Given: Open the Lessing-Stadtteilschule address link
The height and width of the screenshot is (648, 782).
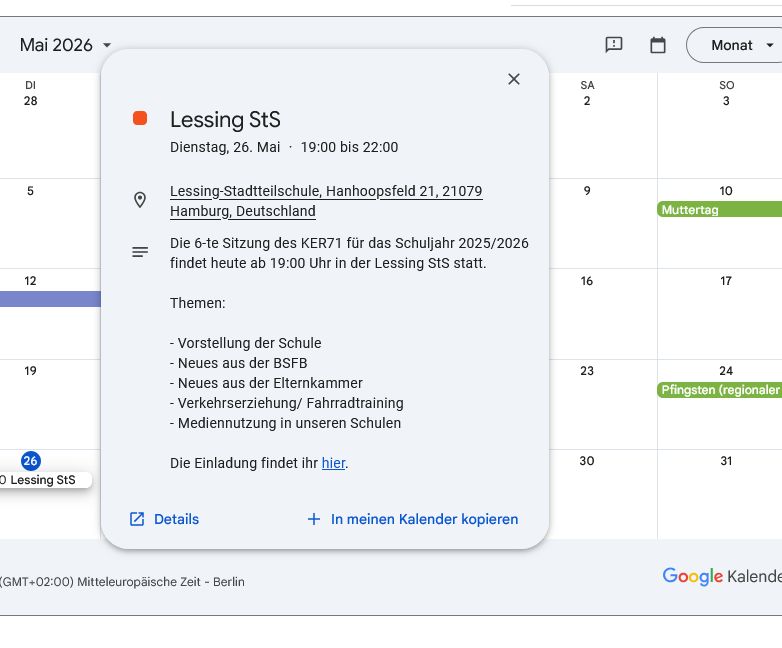Looking at the screenshot, I should [x=326, y=201].
